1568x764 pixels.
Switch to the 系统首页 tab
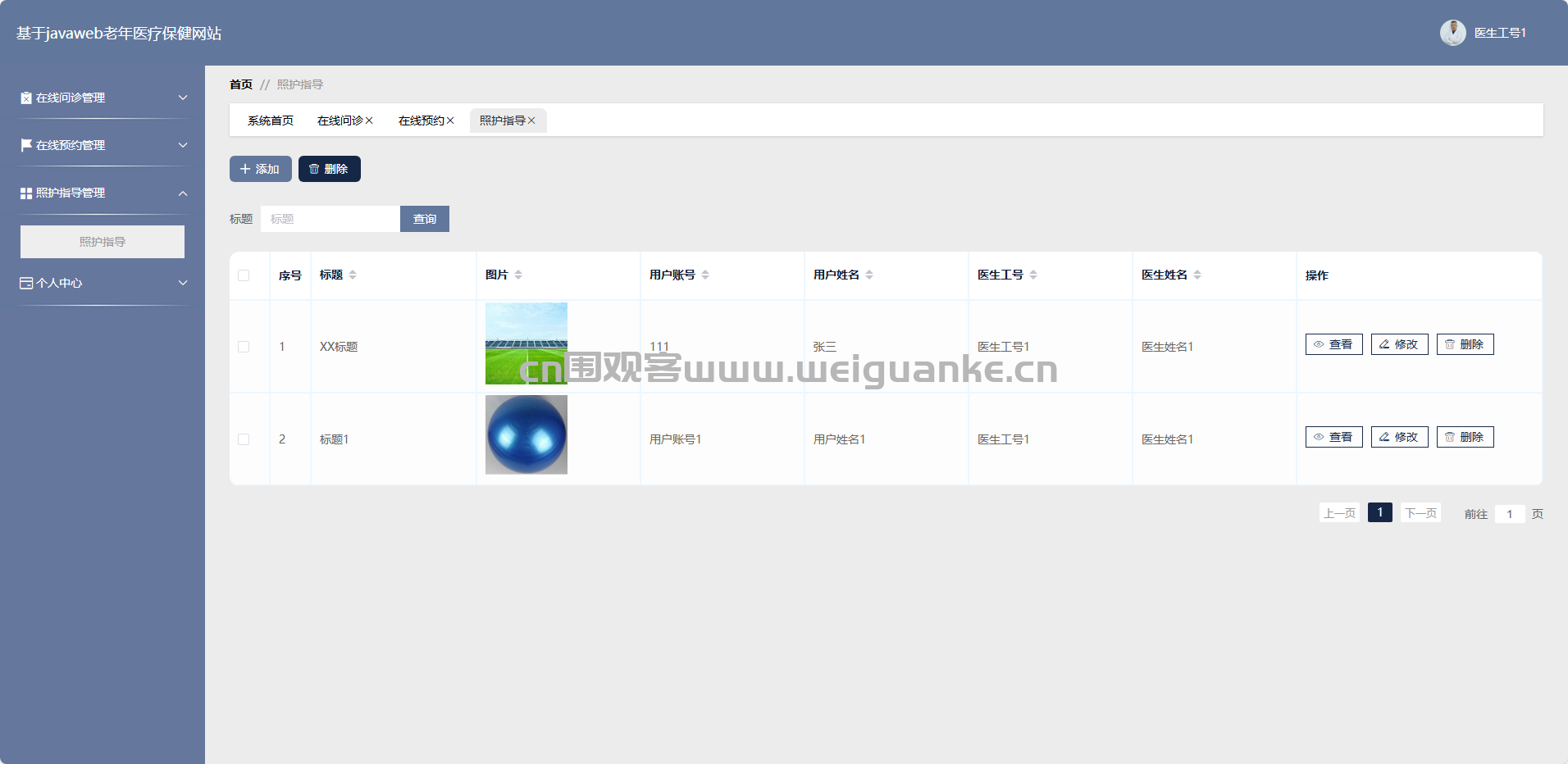pyautogui.click(x=271, y=121)
